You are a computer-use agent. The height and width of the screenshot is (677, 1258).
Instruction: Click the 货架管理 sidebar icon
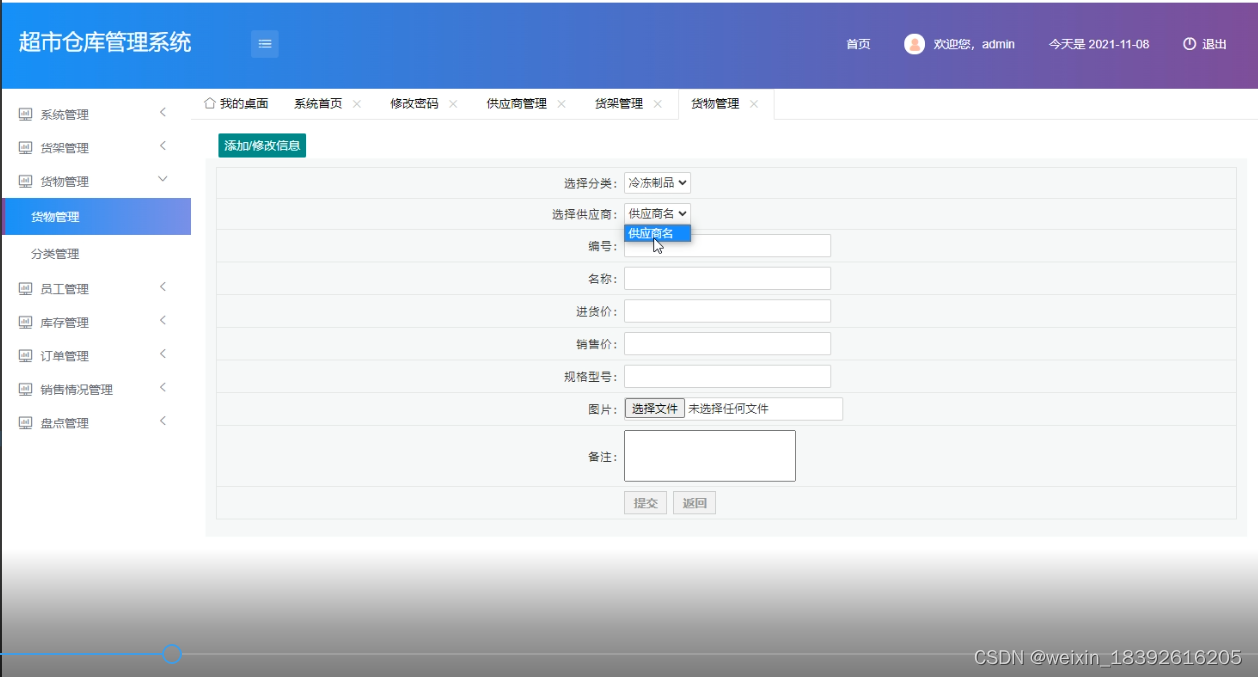point(25,147)
